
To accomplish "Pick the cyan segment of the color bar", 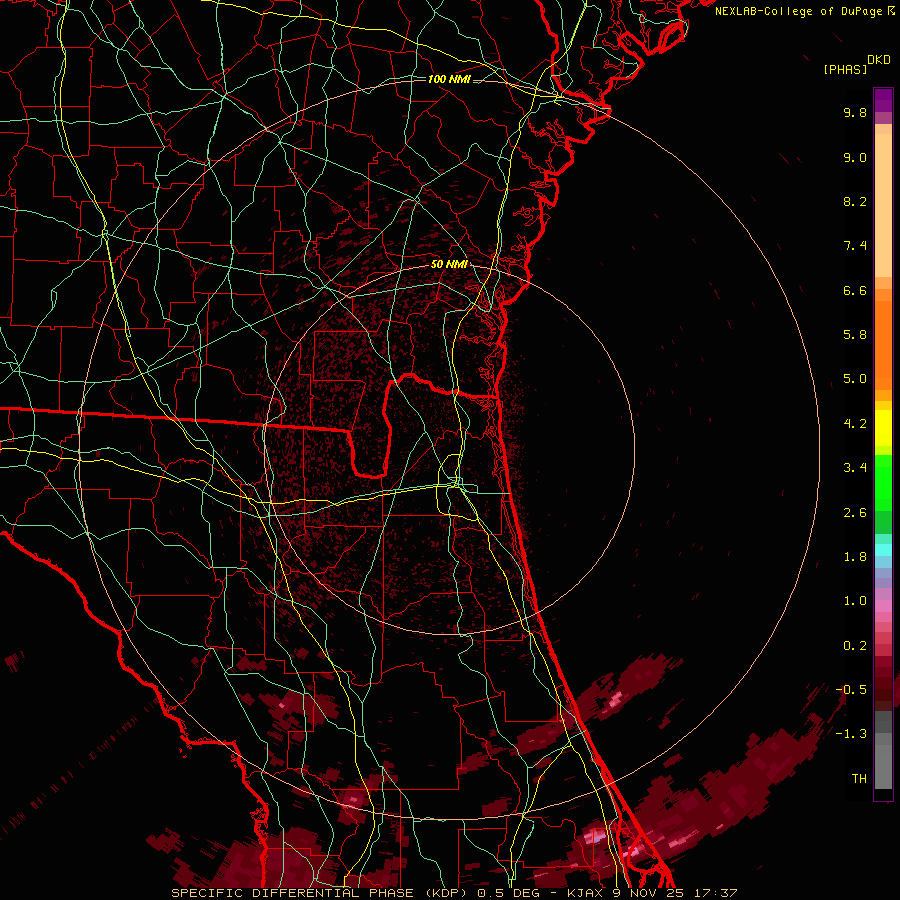I will pos(883,550).
